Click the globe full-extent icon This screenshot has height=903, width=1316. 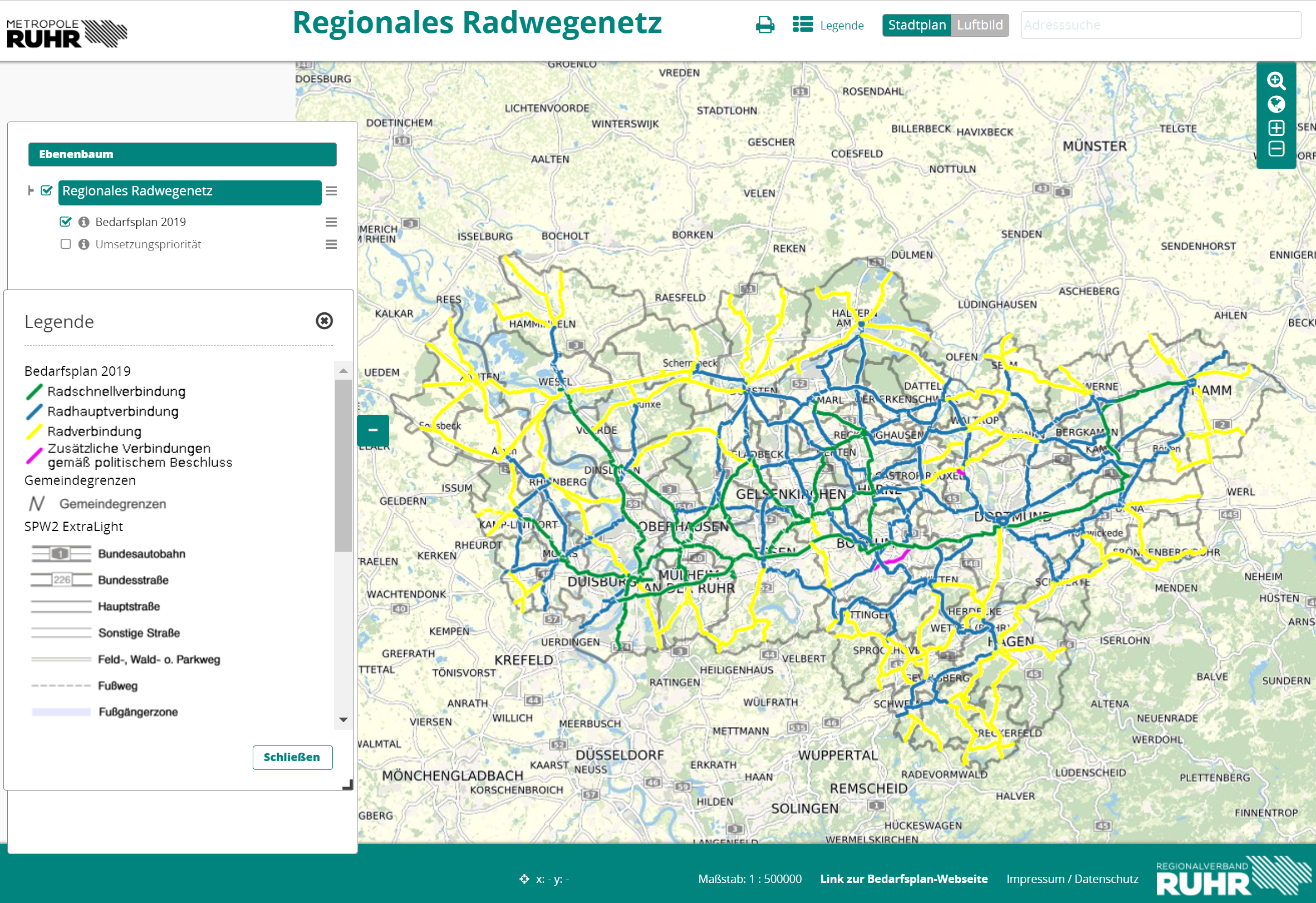tap(1276, 104)
